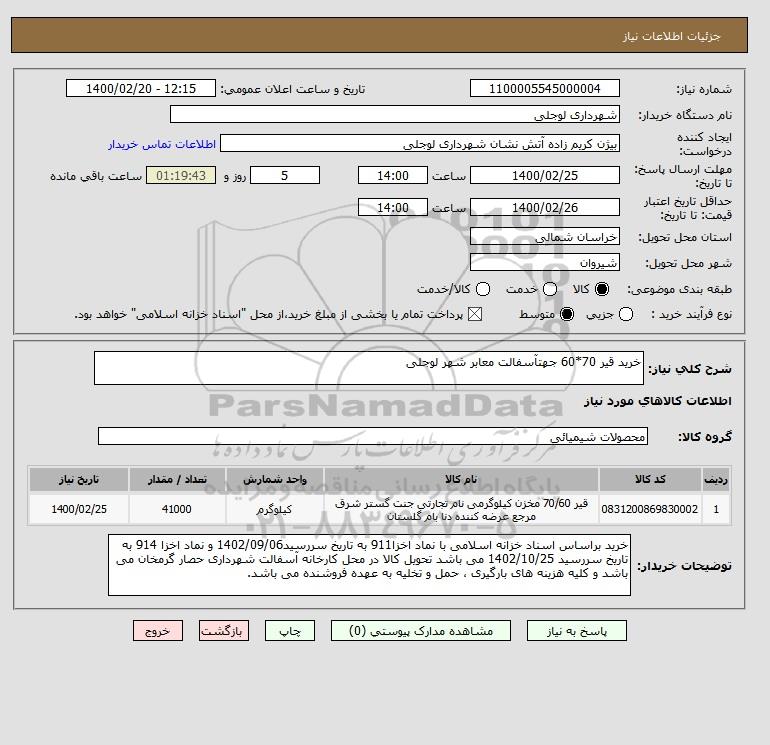Click the row number 1 cell

(716, 509)
